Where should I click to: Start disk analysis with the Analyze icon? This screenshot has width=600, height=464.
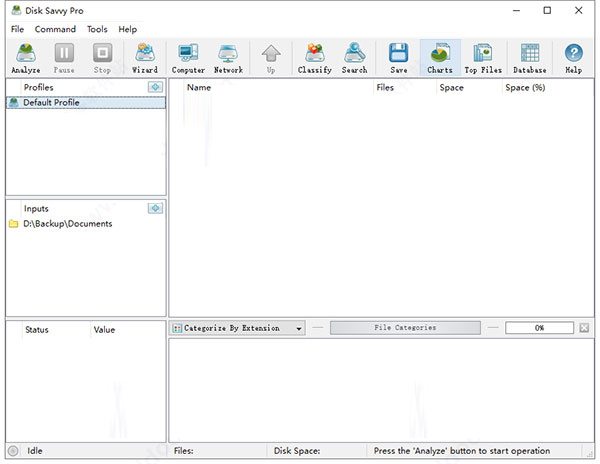click(26, 58)
